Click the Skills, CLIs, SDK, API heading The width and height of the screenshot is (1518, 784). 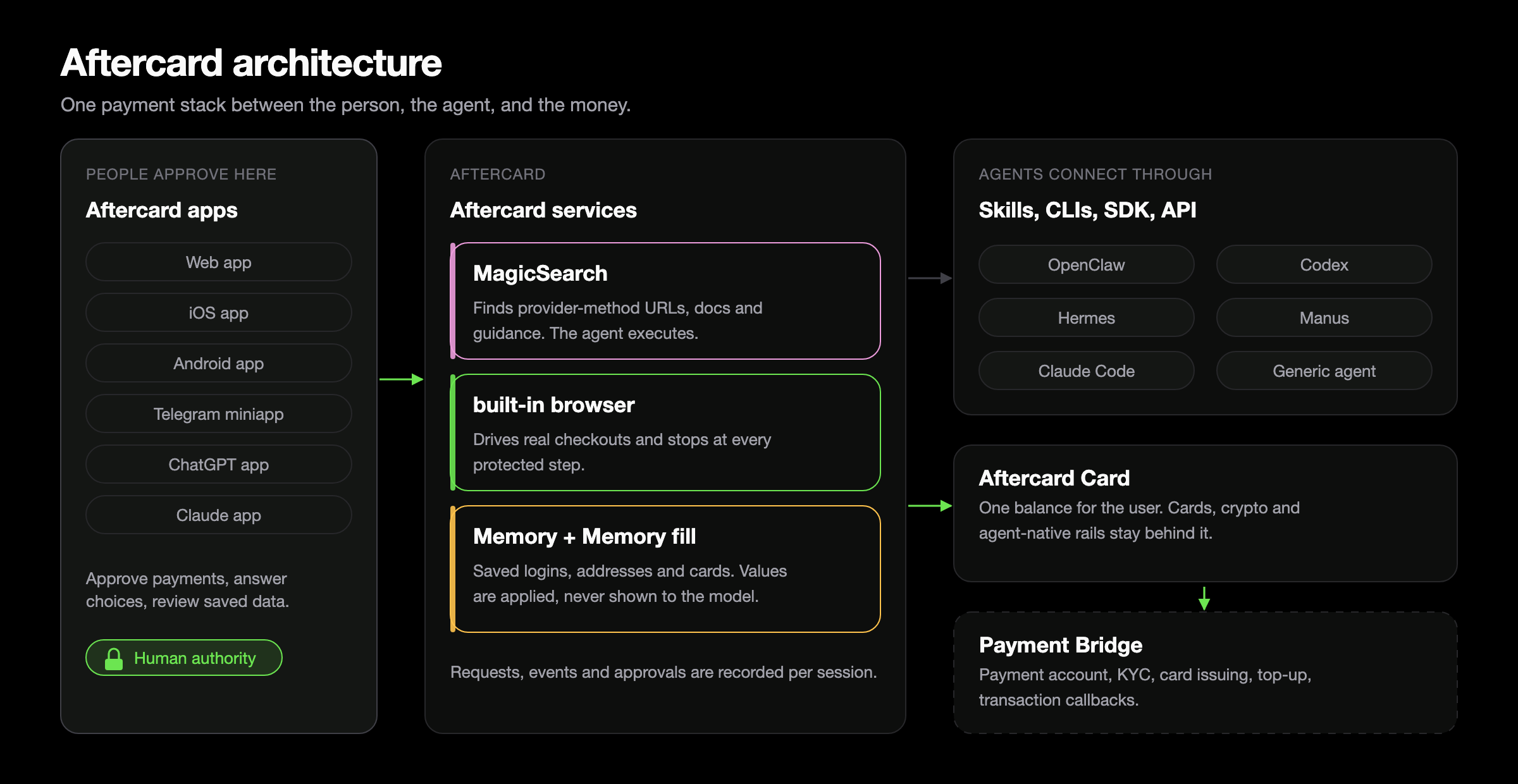[x=1088, y=210]
